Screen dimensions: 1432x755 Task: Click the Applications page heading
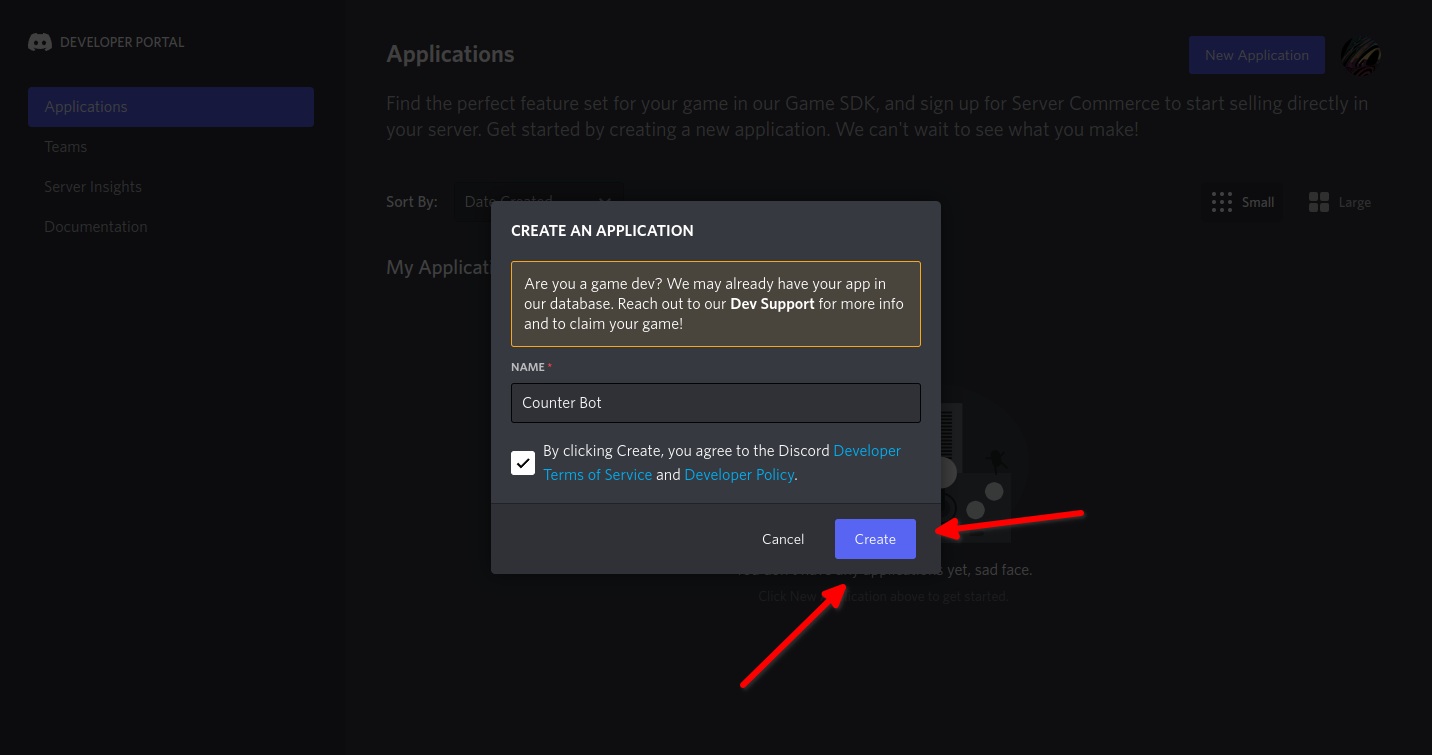point(450,54)
